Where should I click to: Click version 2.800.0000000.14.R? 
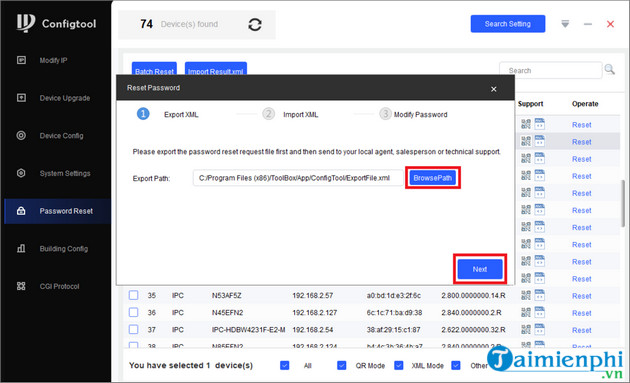coord(473,295)
